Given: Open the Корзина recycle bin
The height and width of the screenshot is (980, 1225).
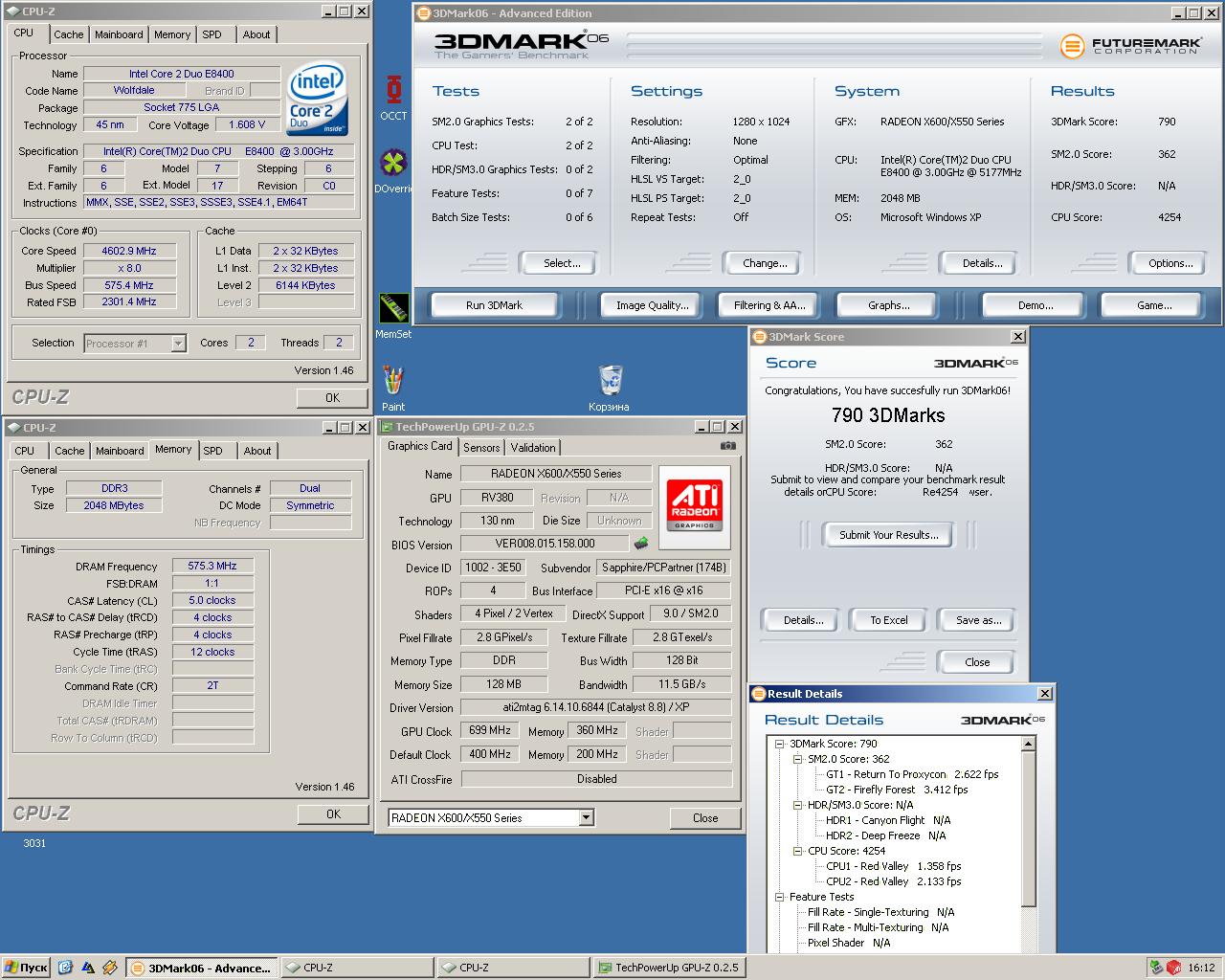Looking at the screenshot, I should (x=609, y=389).
